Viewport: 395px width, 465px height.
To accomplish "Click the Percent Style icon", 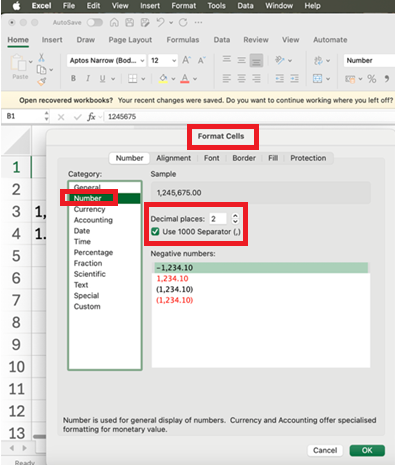I will tap(372, 79).
